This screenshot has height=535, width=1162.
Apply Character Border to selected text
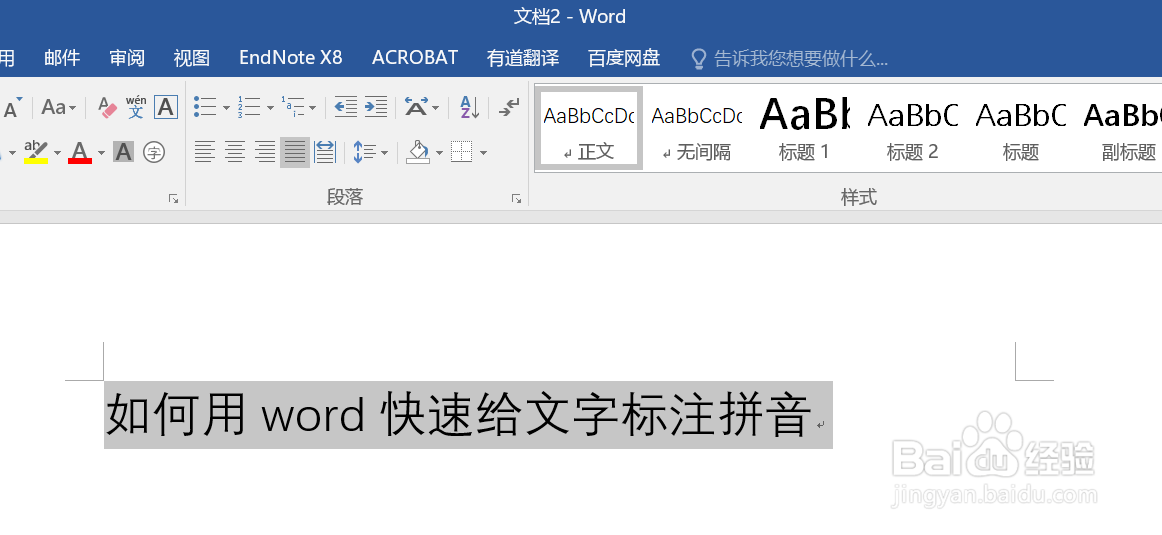(x=166, y=107)
